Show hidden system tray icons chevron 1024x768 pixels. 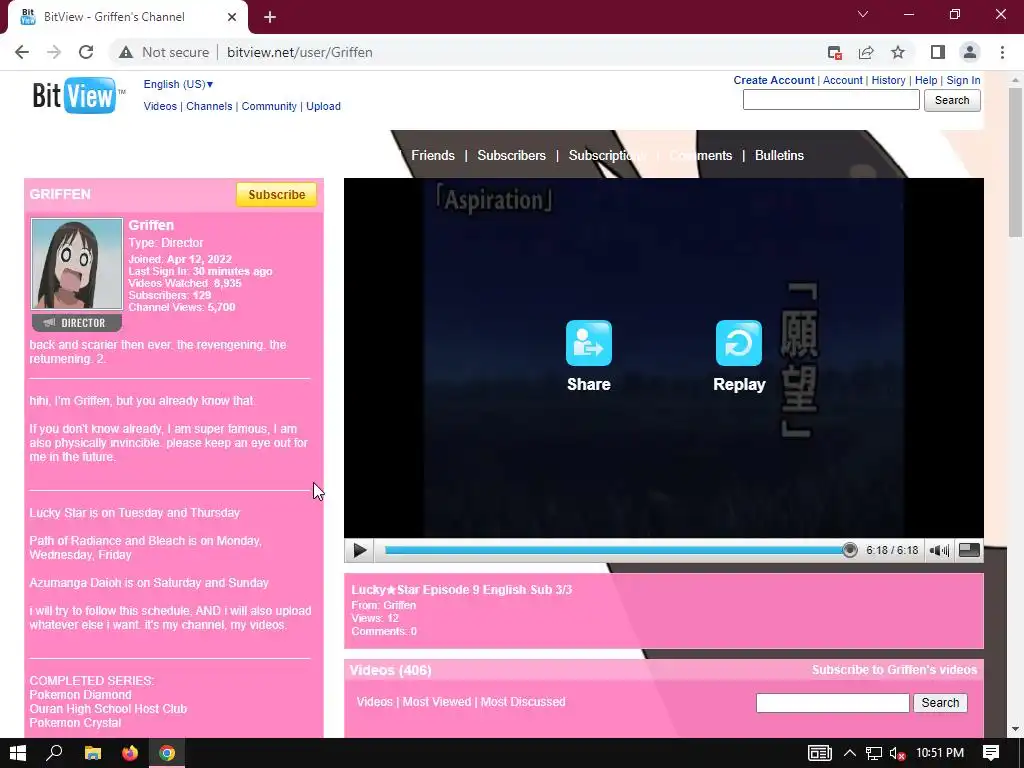tap(849, 753)
